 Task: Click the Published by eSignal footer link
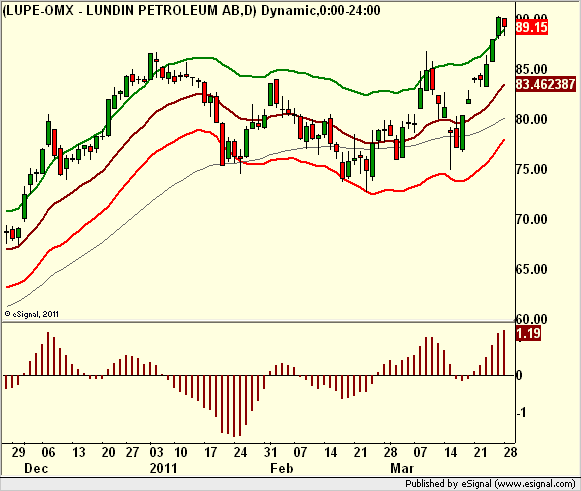pyautogui.click(x=490, y=484)
